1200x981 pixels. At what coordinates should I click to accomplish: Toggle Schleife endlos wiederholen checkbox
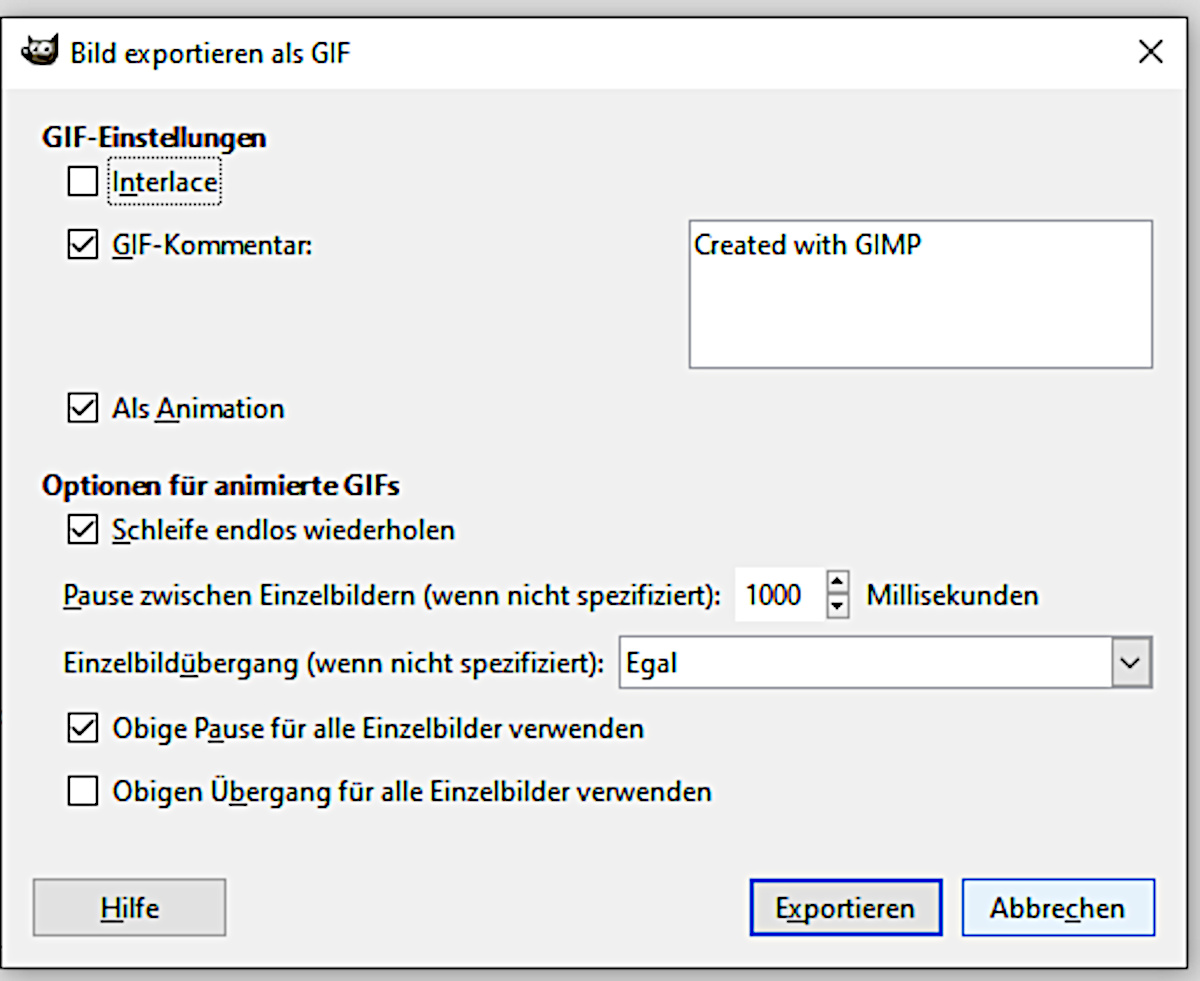tap(83, 529)
